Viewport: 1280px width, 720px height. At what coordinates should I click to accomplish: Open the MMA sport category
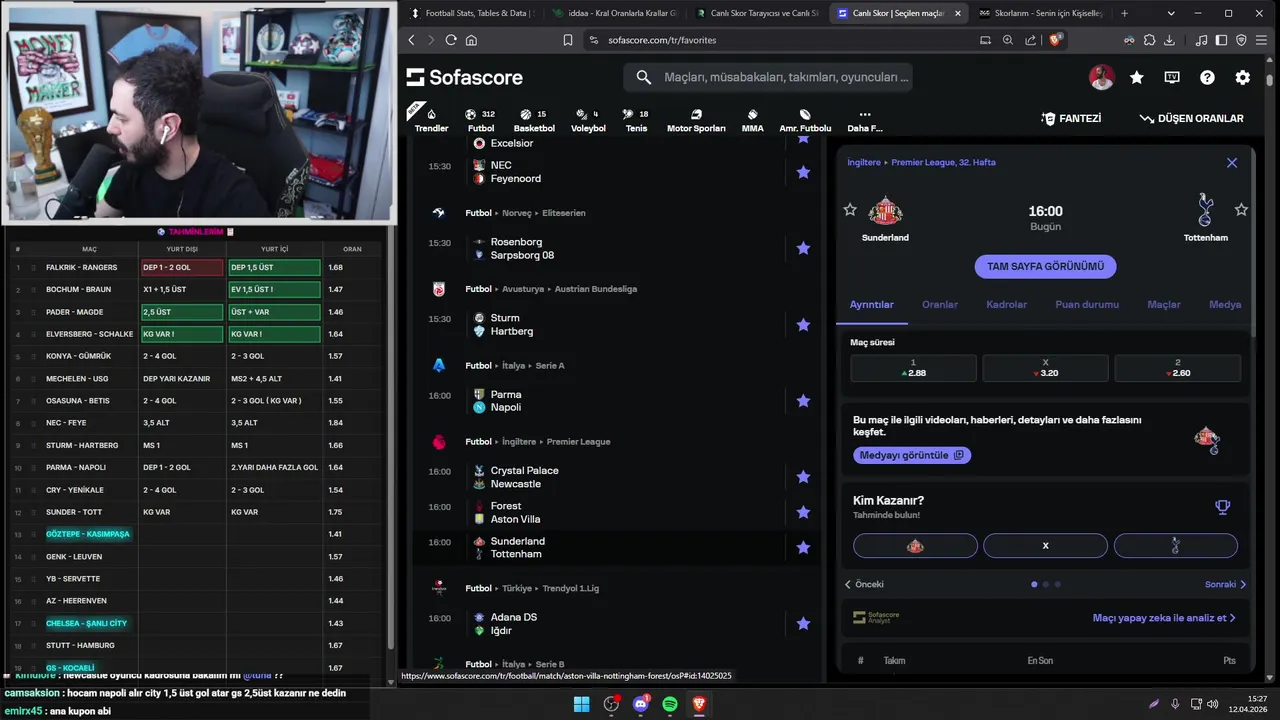(752, 120)
